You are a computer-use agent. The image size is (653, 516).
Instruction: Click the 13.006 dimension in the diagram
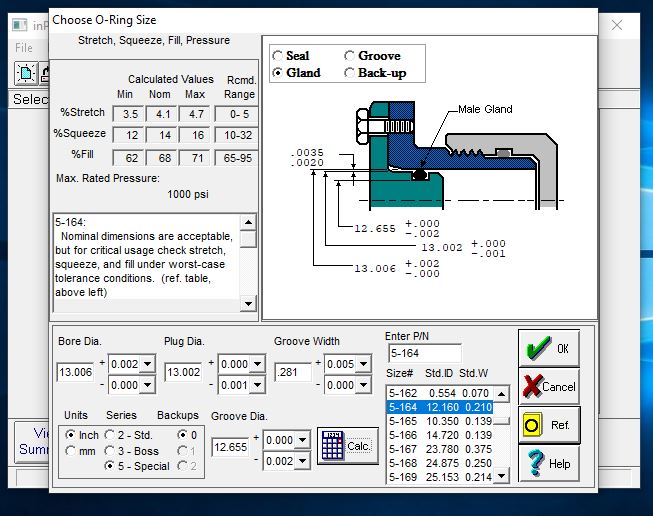click(375, 269)
